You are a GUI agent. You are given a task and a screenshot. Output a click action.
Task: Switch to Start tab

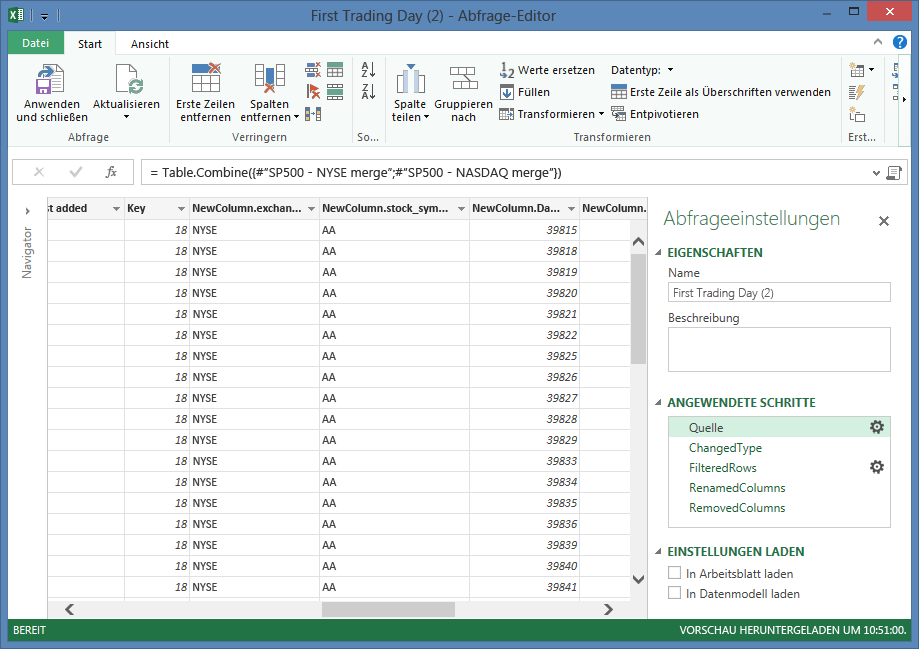pyautogui.click(x=90, y=43)
